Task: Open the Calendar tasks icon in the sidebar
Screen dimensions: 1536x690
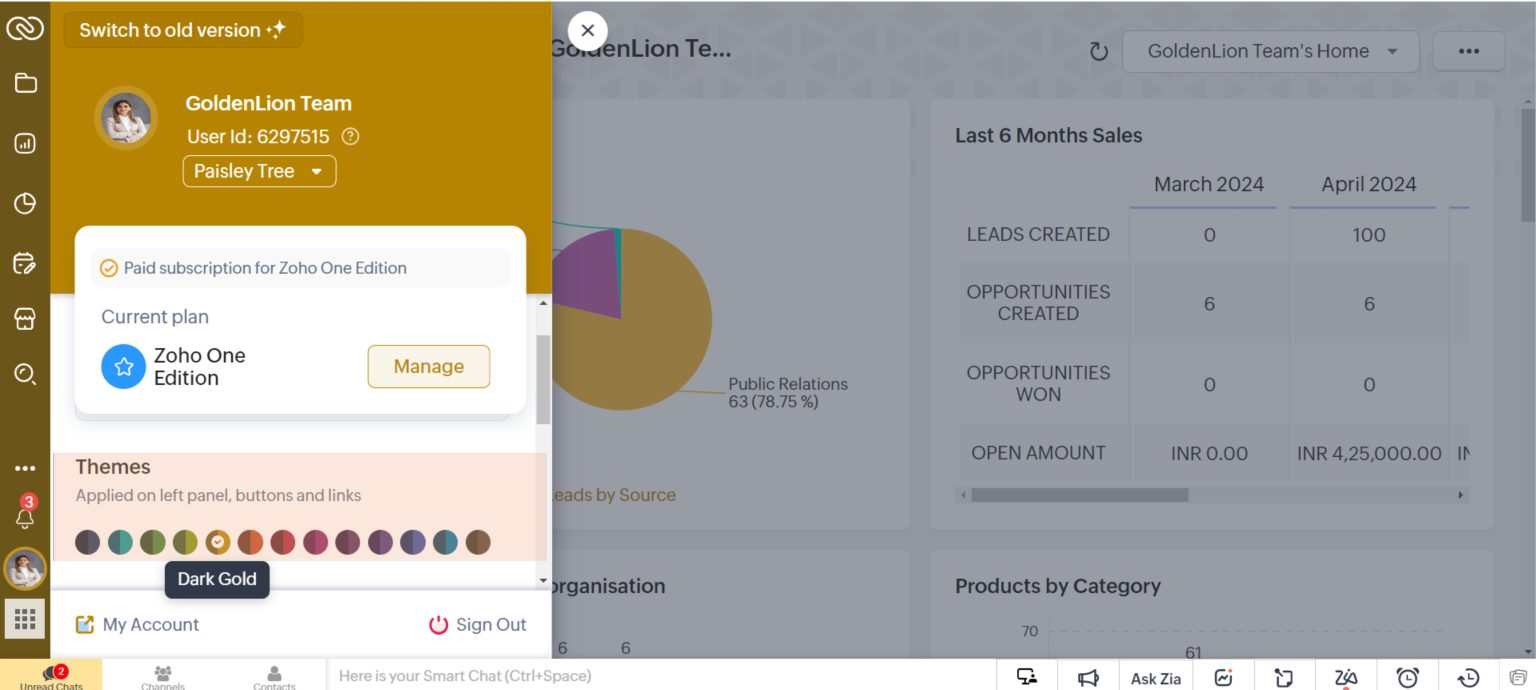Action: click(x=25, y=263)
